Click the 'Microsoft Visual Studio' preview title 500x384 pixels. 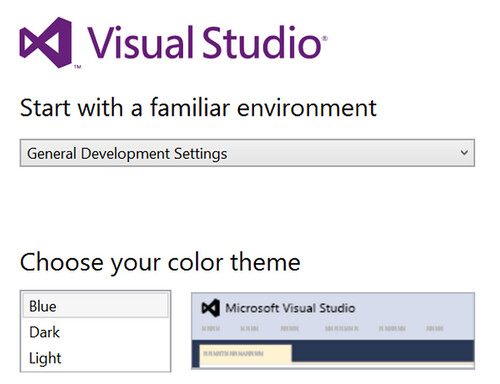[290, 308]
